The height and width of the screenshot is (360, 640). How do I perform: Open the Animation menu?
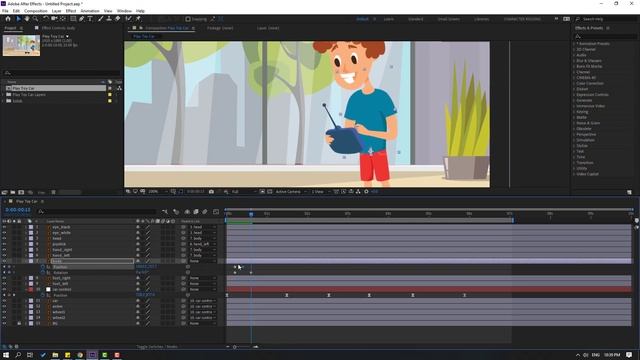pos(90,11)
